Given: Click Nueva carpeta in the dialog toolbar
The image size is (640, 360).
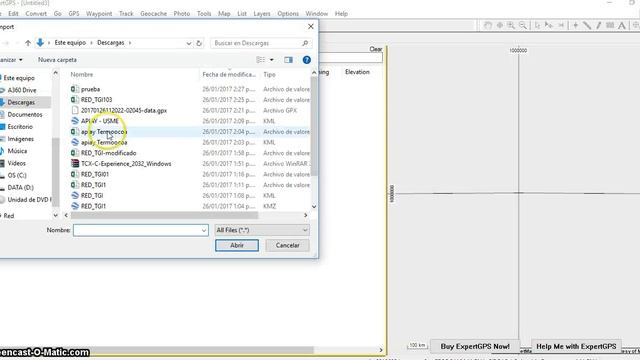Looking at the screenshot, I should click(x=57, y=60).
